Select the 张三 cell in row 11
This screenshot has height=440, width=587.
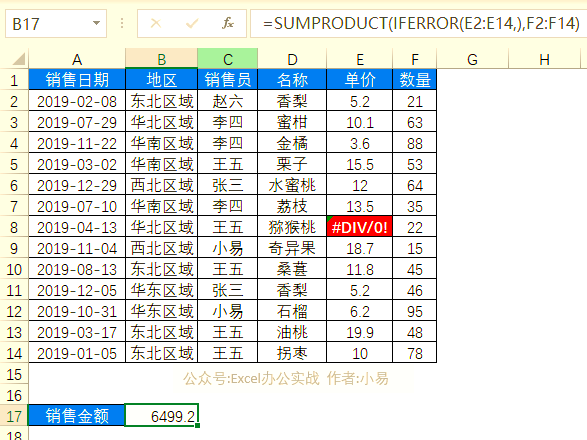click(228, 289)
